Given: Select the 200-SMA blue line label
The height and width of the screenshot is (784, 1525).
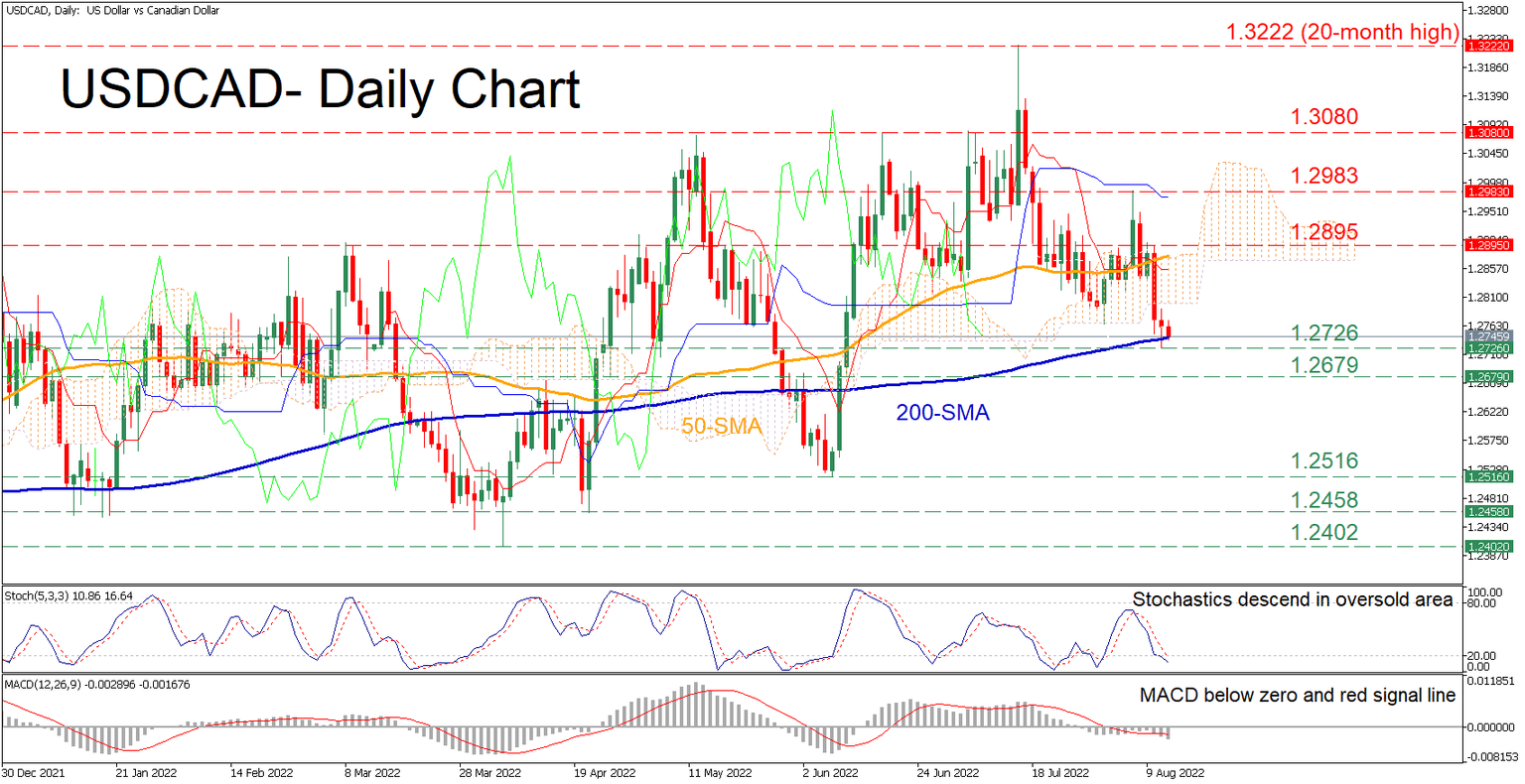Looking at the screenshot, I should [942, 413].
